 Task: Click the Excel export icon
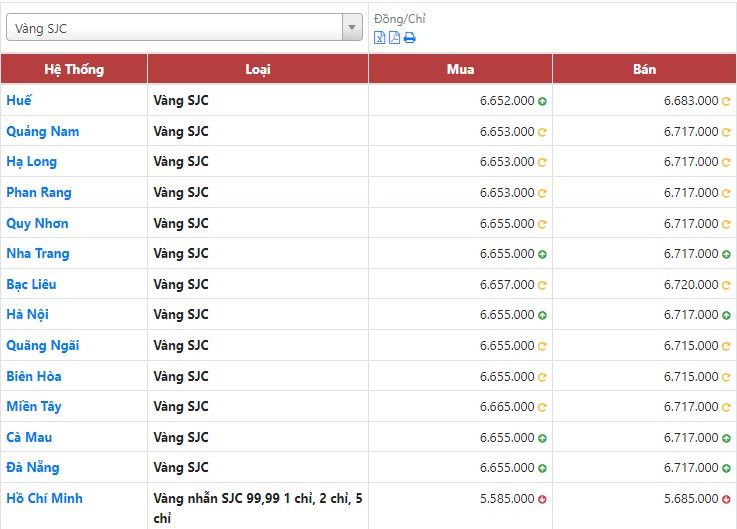pyautogui.click(x=380, y=38)
